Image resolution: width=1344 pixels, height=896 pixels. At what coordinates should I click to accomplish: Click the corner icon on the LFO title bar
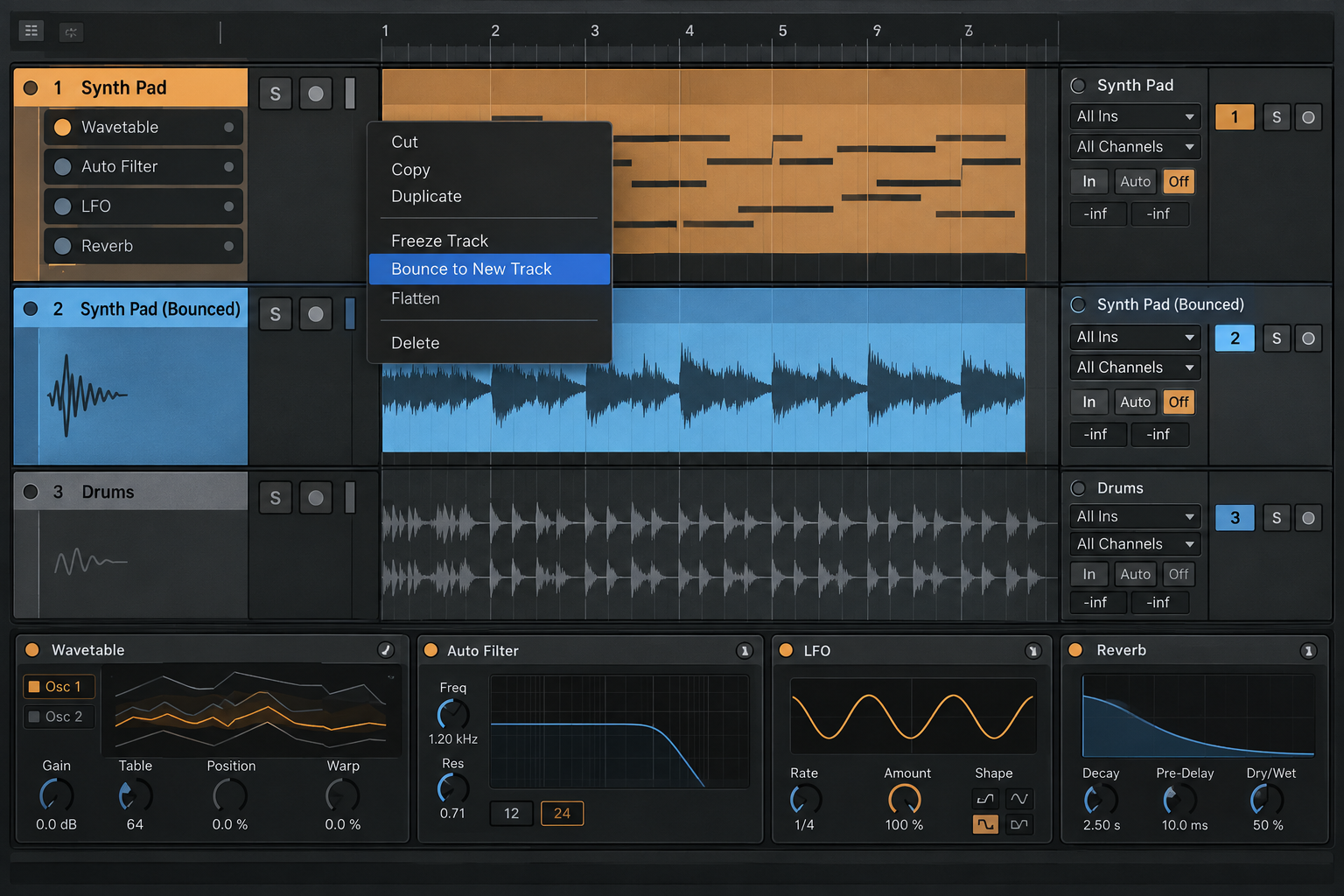(x=1033, y=650)
